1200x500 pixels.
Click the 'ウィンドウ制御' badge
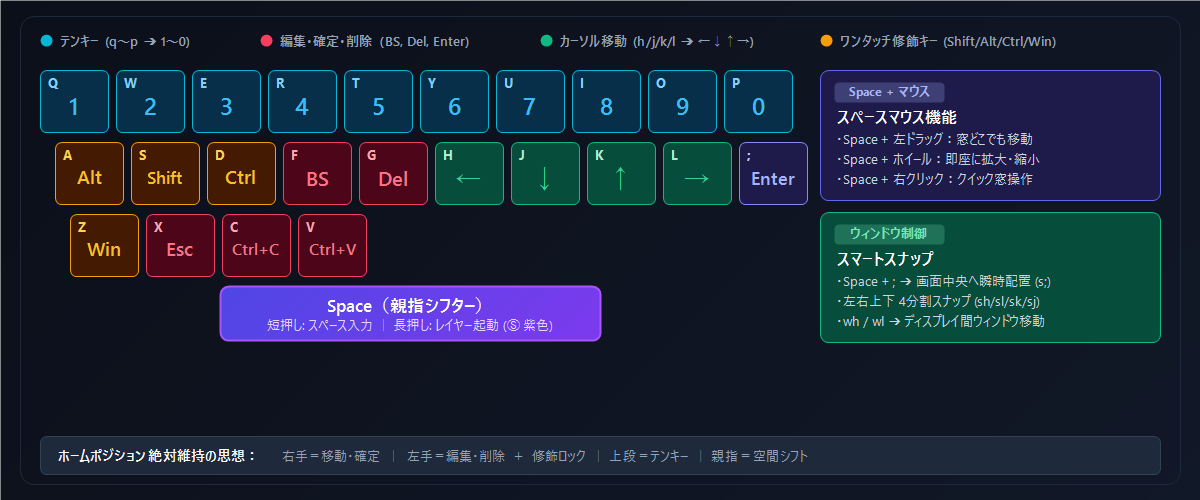pyautogui.click(x=890, y=234)
